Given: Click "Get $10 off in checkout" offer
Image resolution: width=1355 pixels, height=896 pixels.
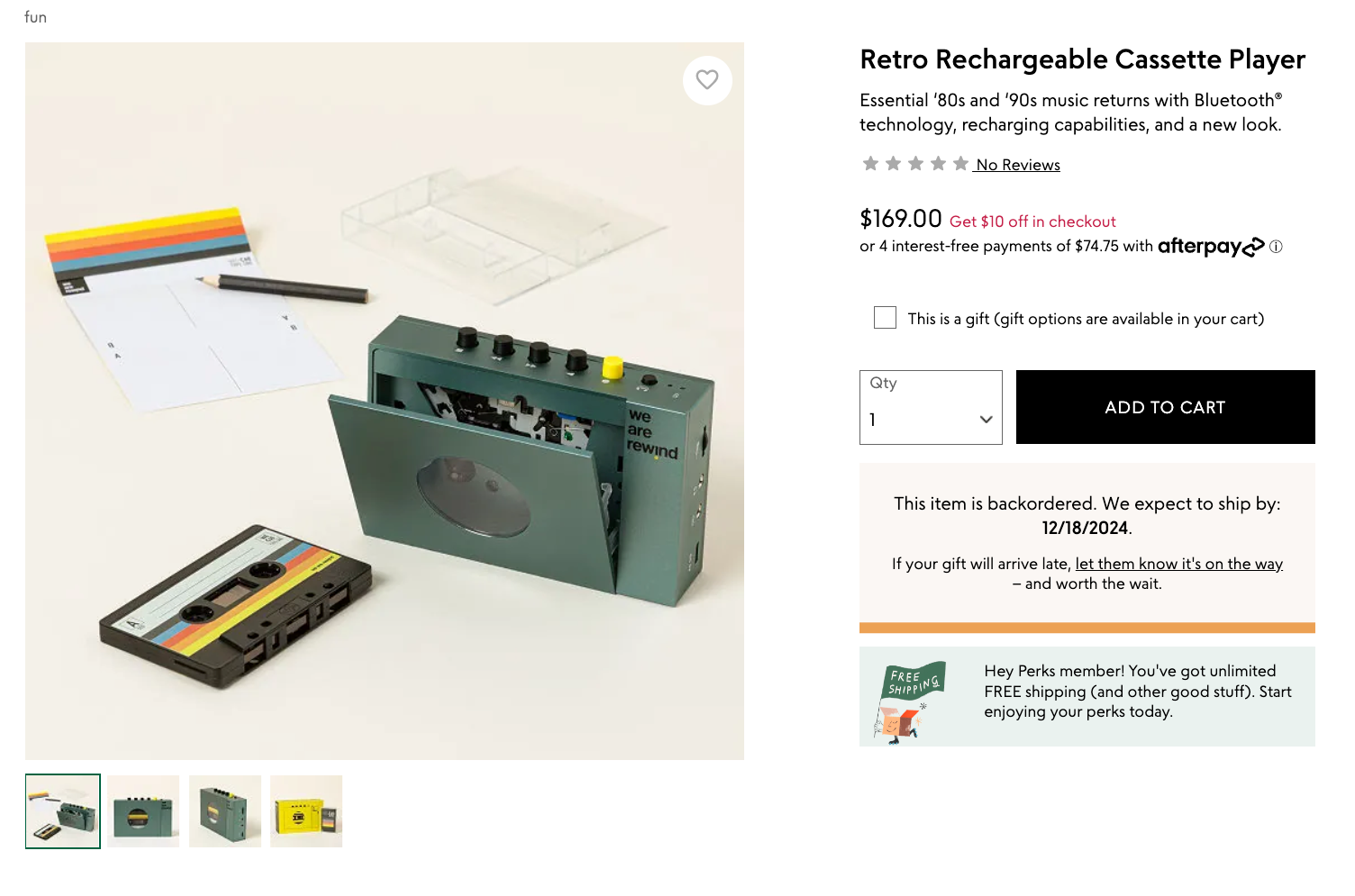Looking at the screenshot, I should (1032, 222).
